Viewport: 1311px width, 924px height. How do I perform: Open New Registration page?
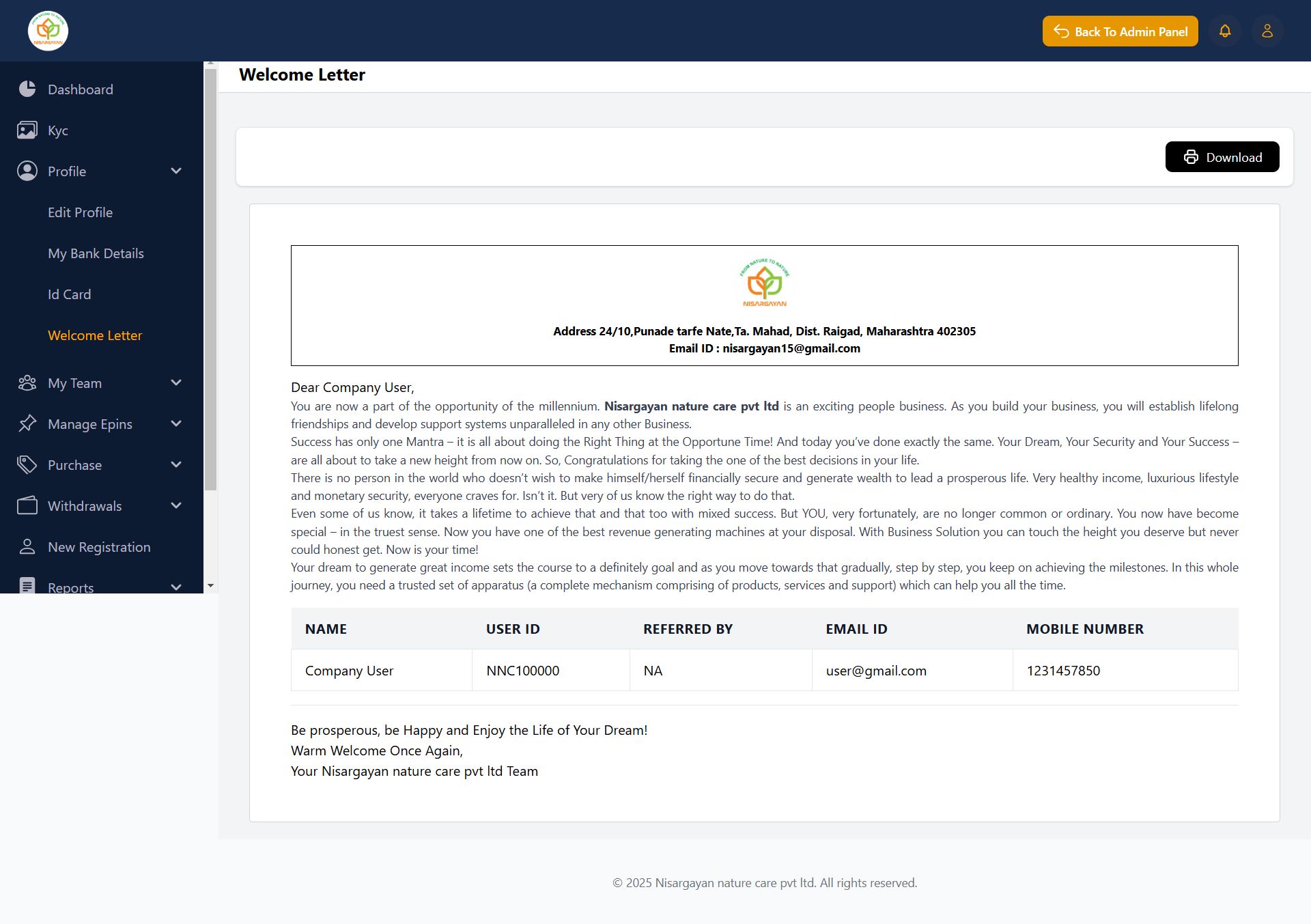tap(100, 547)
